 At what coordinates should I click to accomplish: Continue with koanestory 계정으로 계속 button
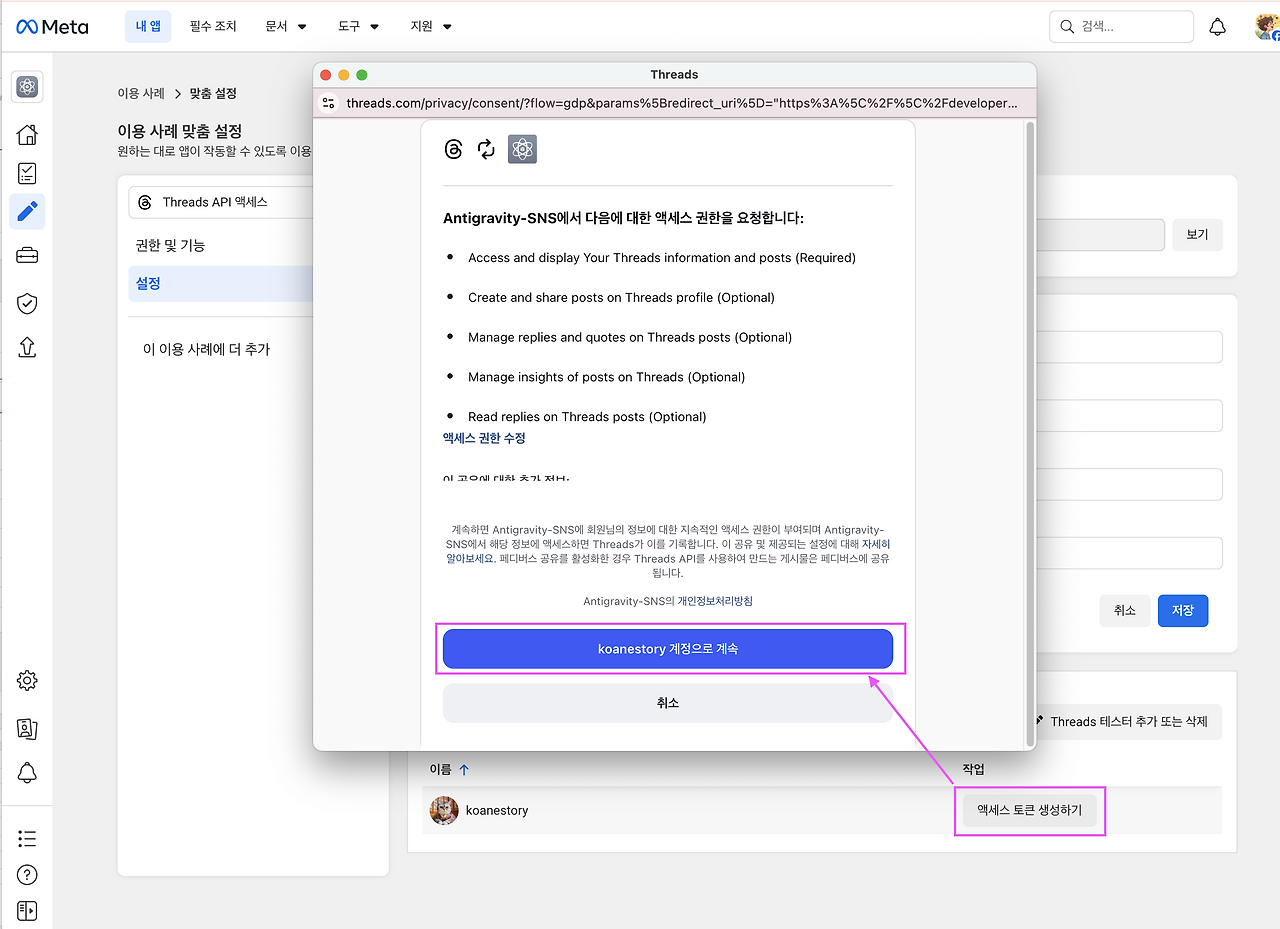pyautogui.click(x=668, y=649)
